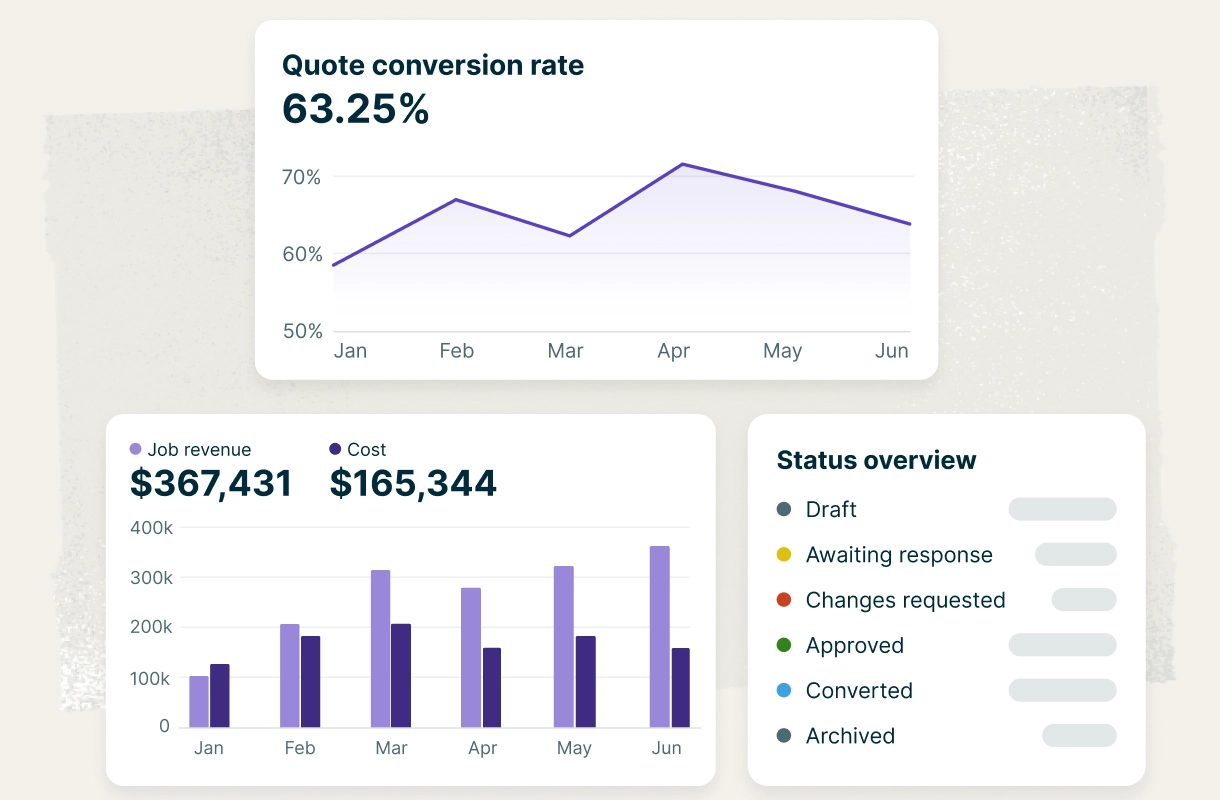Click the Jan job revenue bar
Viewport: 1220px width, 800px height.
tap(199, 701)
